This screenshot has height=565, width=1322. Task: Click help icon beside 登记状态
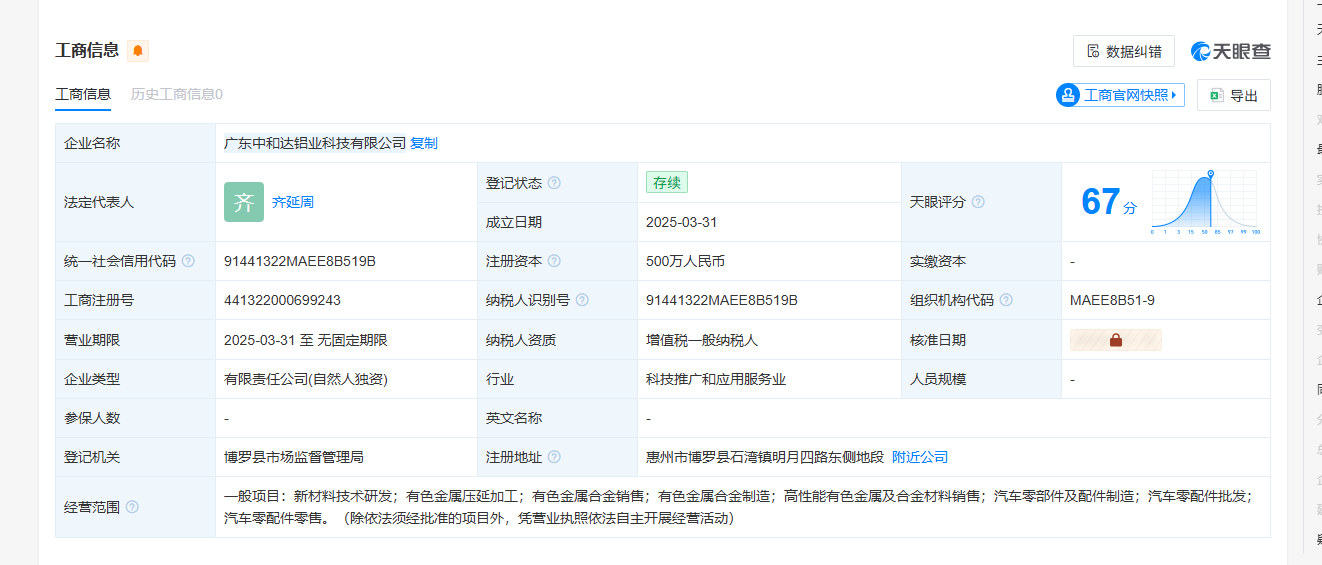coord(554,183)
